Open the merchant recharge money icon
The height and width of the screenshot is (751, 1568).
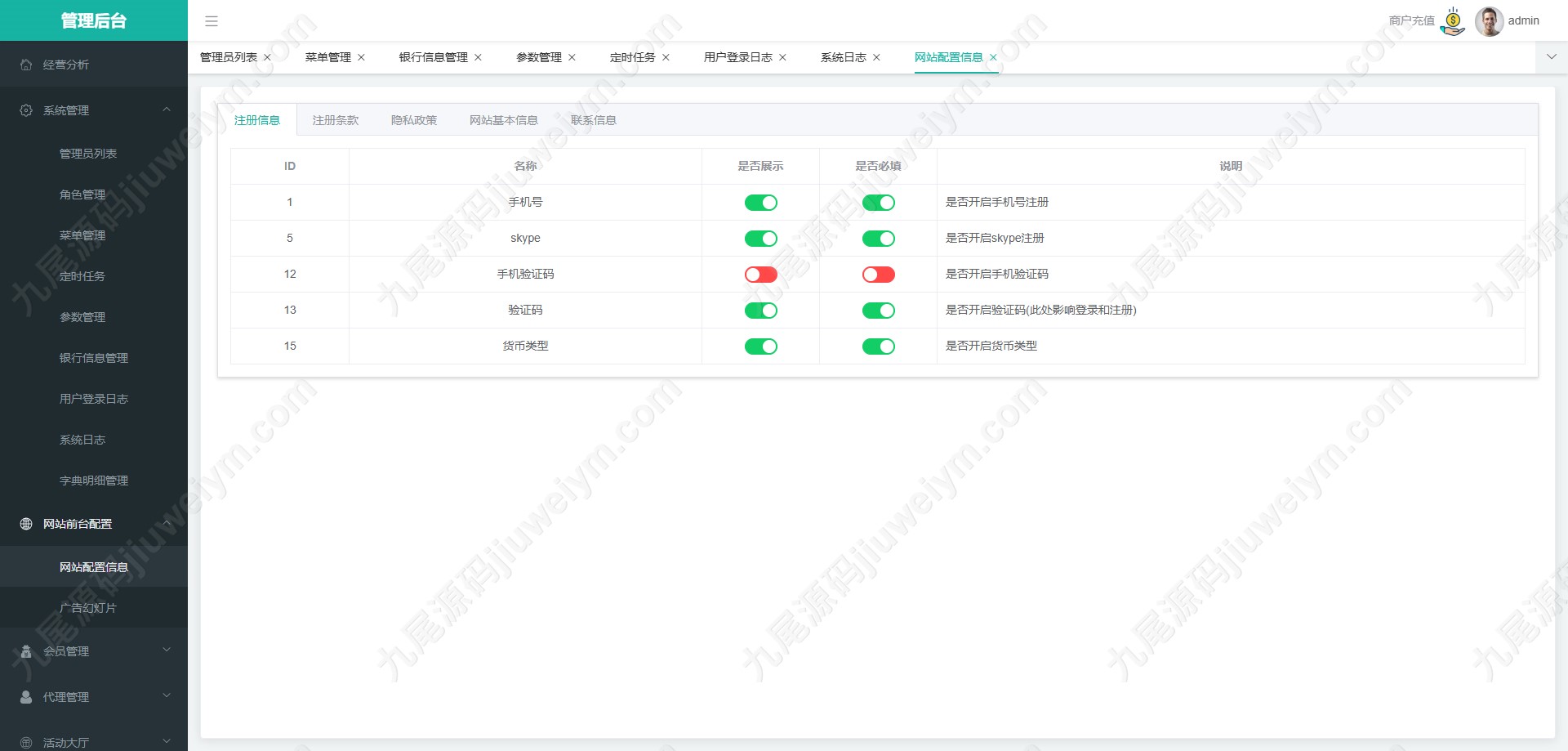pyautogui.click(x=1453, y=21)
